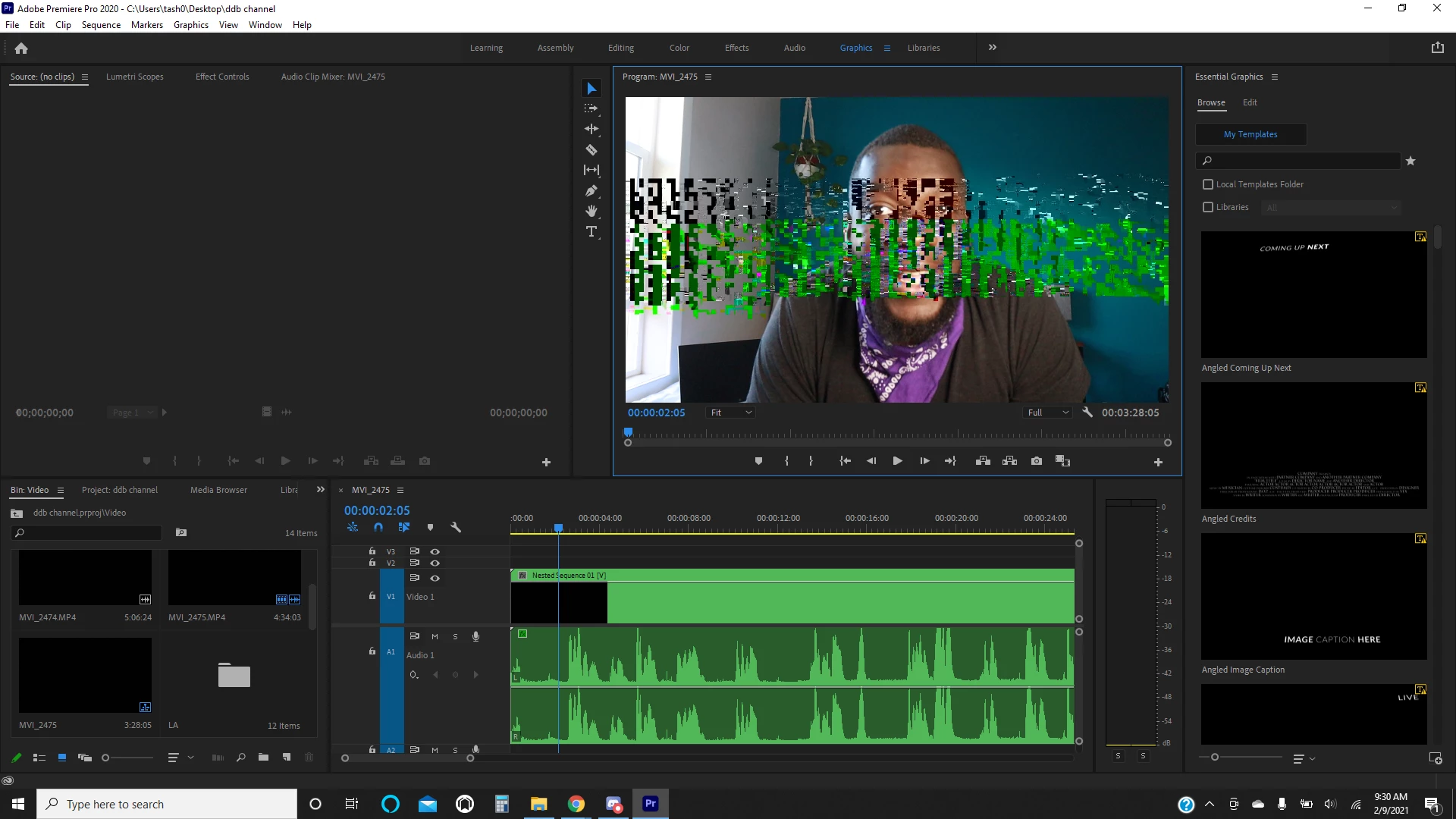Play the Program monitor sequence
The height and width of the screenshot is (819, 1456).
pos(897,461)
